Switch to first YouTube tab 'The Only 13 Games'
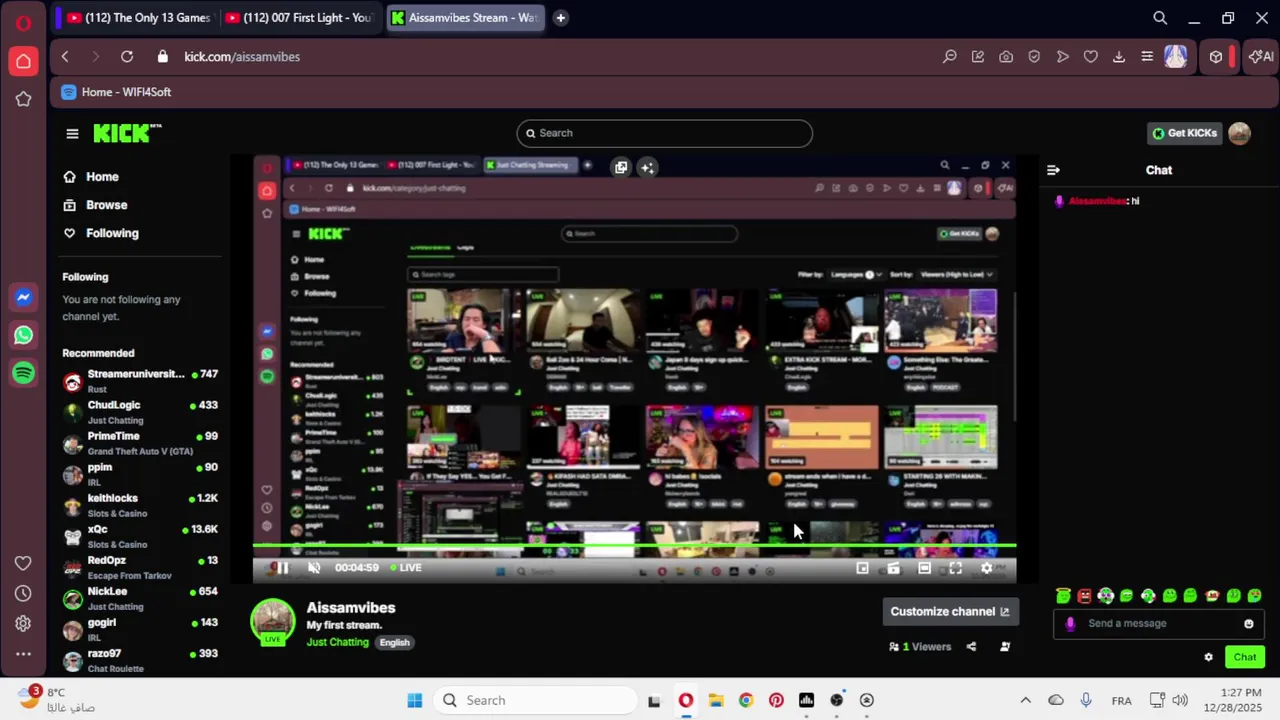 click(136, 18)
